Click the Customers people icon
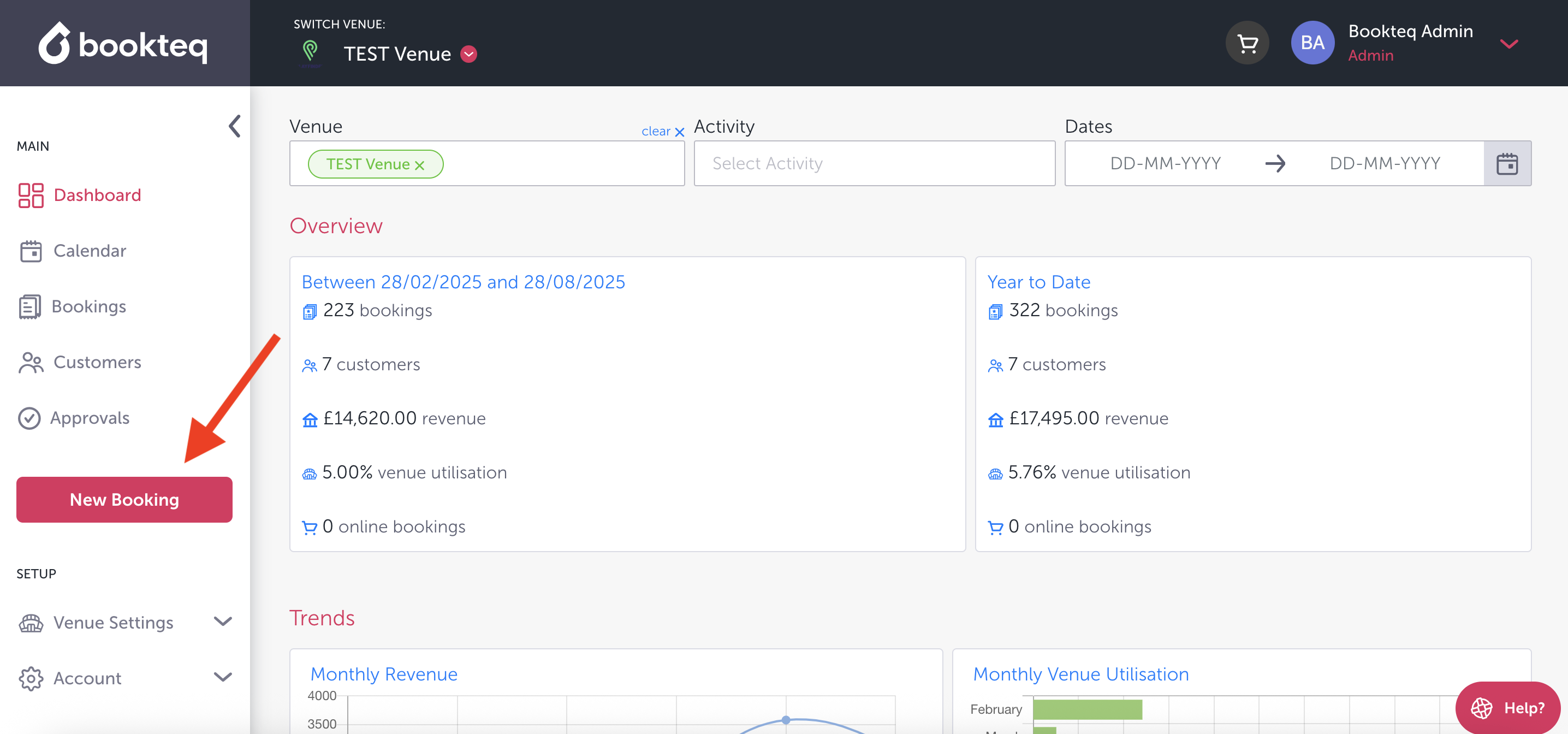This screenshot has width=1568, height=734. coord(31,363)
